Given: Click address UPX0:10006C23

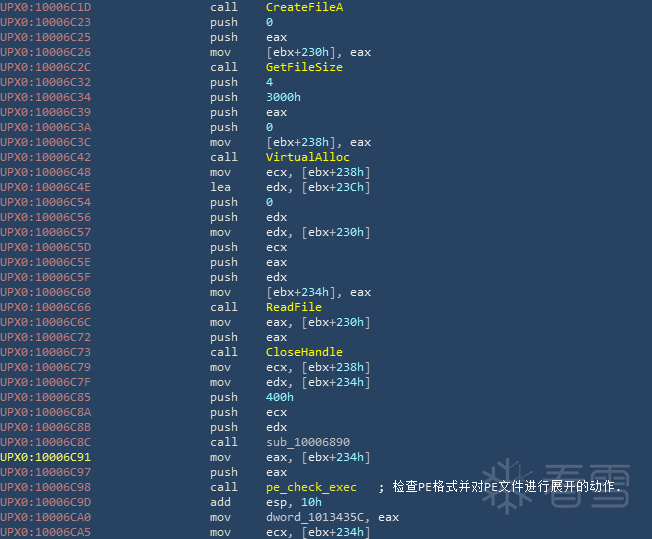Looking at the screenshot, I should (45, 22).
